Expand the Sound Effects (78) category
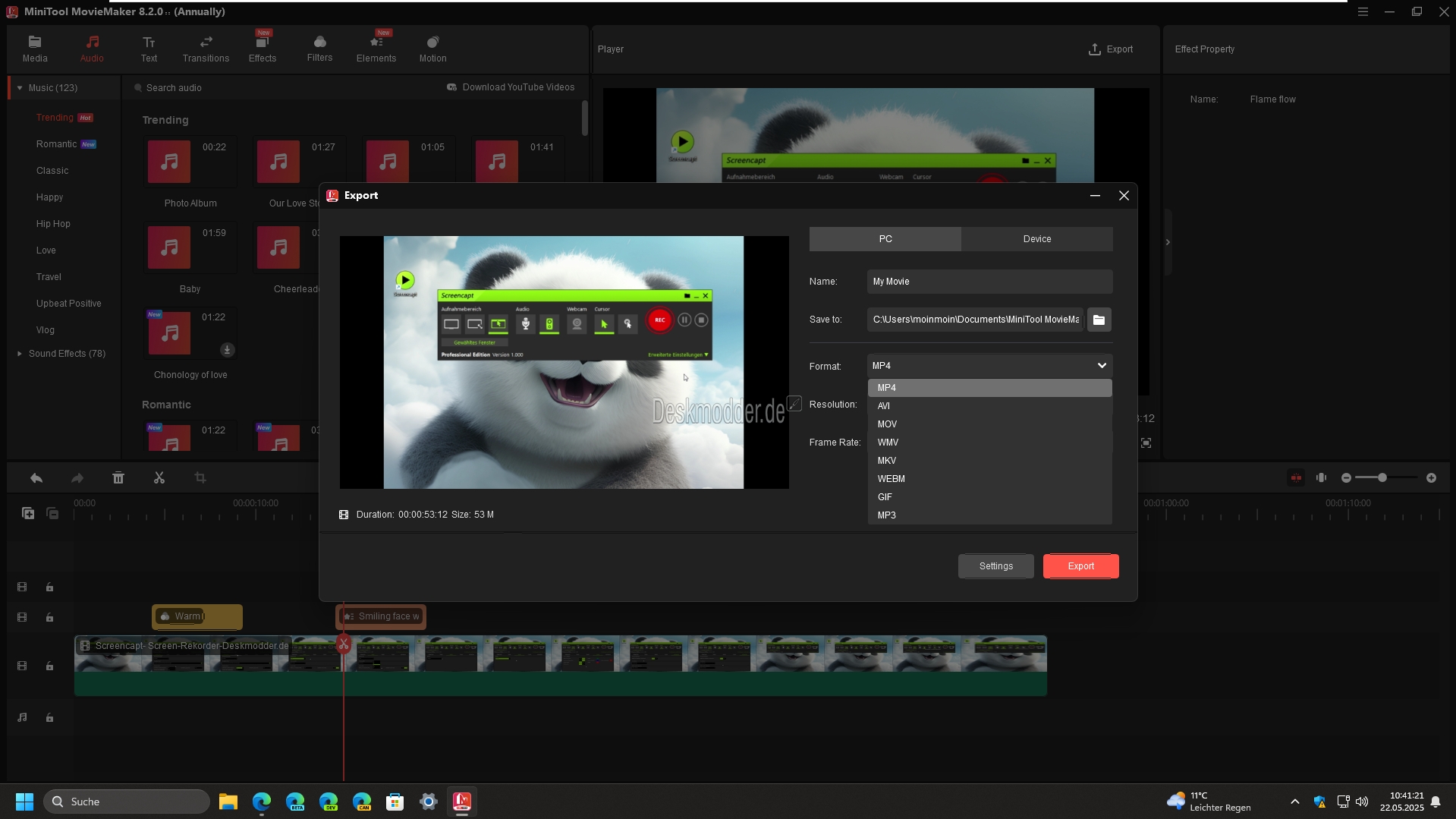This screenshot has width=1456, height=819. pos(20,354)
